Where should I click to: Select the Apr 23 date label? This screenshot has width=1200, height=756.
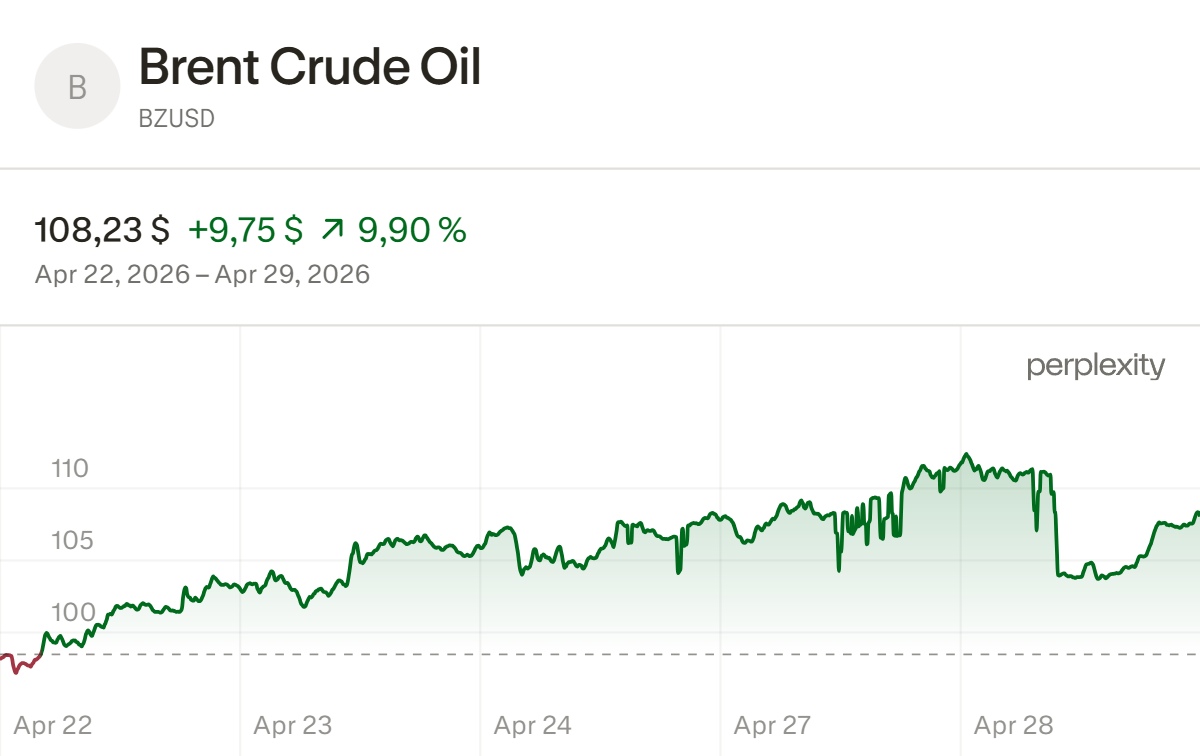[x=292, y=725]
